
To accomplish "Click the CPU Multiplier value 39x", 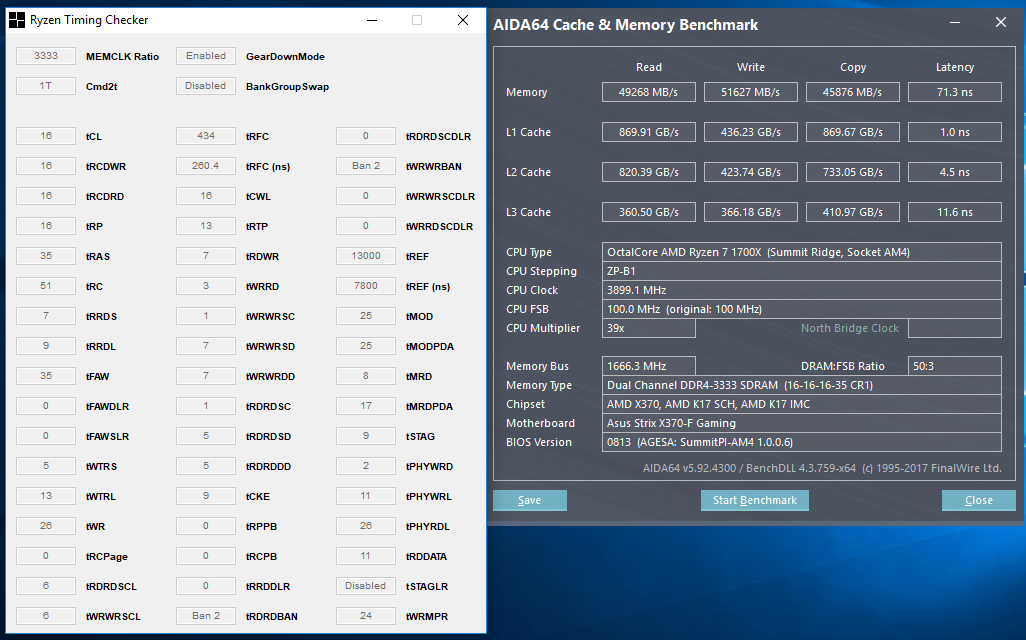I will [x=648, y=328].
